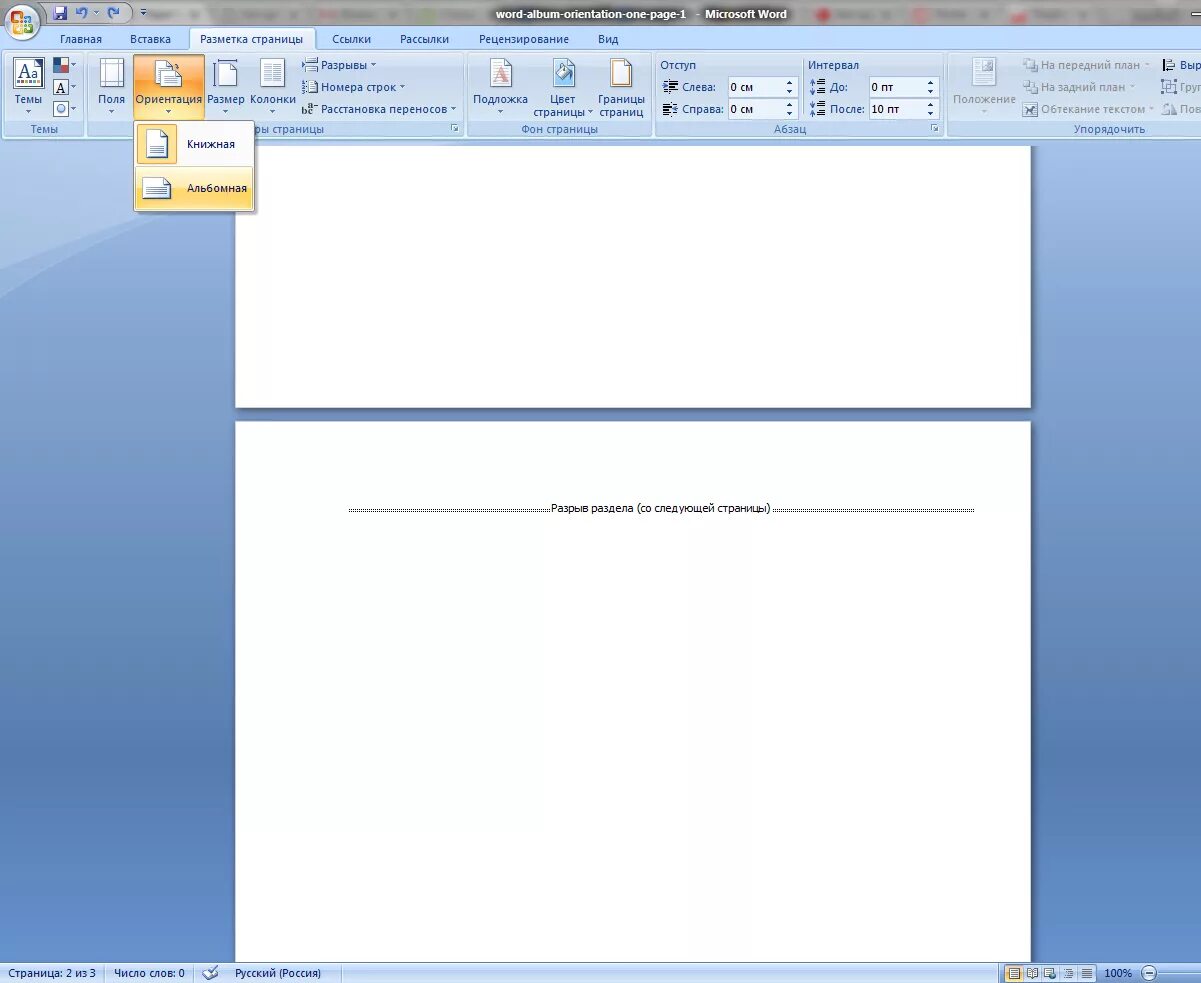1201x983 pixels.
Task: Open the proofing errors check icon
Action: (210, 973)
